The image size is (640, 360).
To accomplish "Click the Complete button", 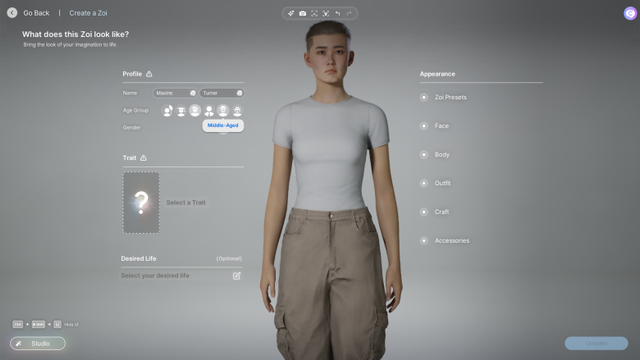I will coord(596,343).
